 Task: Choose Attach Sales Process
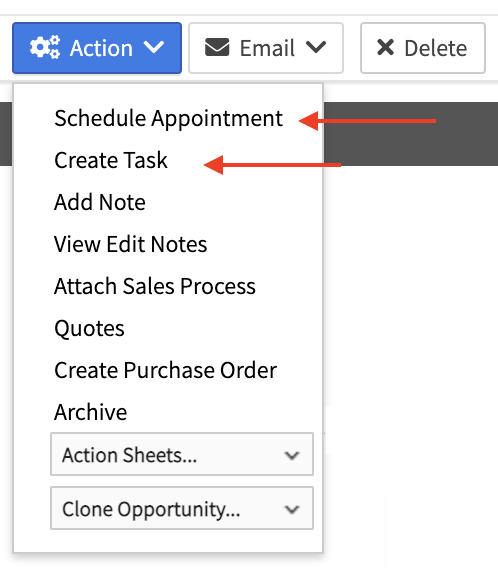tap(155, 286)
